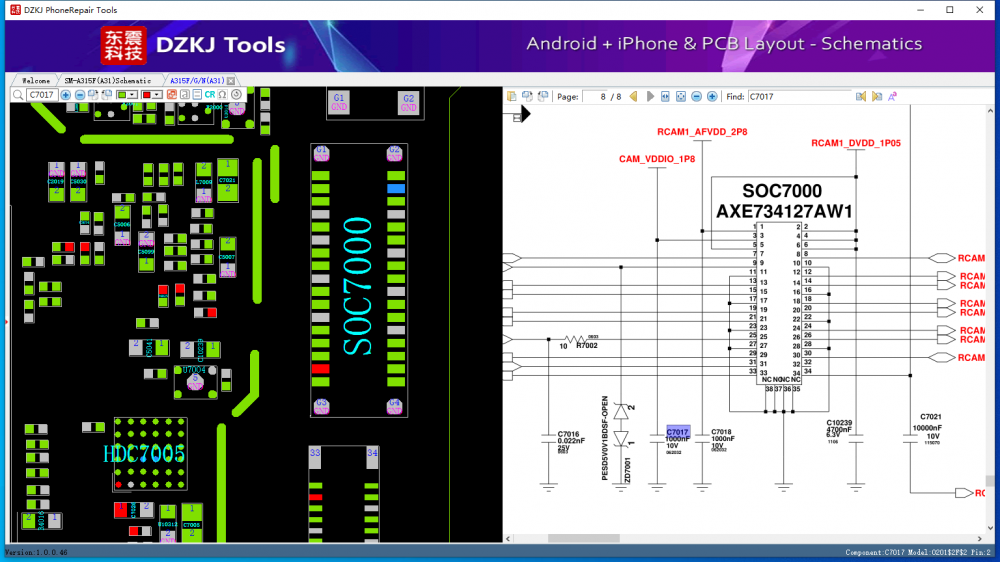Image resolution: width=1000 pixels, height=562 pixels.
Task: Click the find previous result icon
Action: tap(861, 96)
